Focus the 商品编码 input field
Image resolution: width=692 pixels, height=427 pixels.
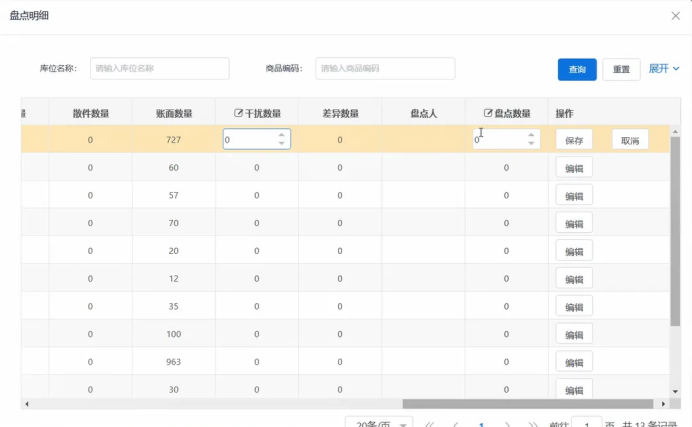tap(385, 68)
